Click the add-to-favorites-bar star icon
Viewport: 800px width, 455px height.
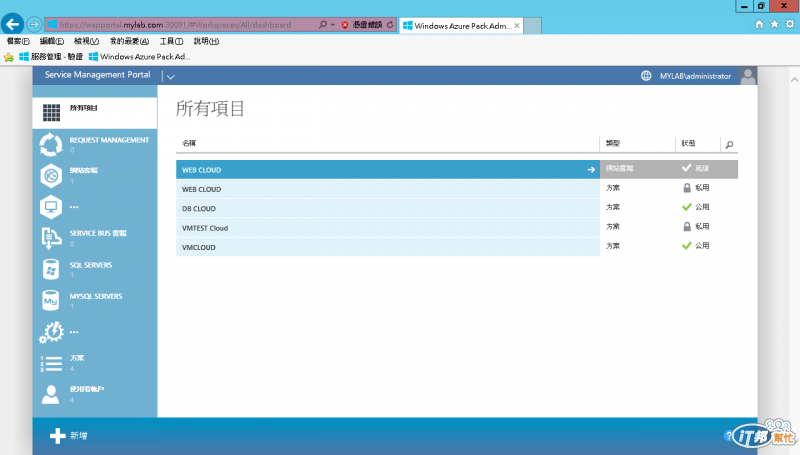coord(9,57)
